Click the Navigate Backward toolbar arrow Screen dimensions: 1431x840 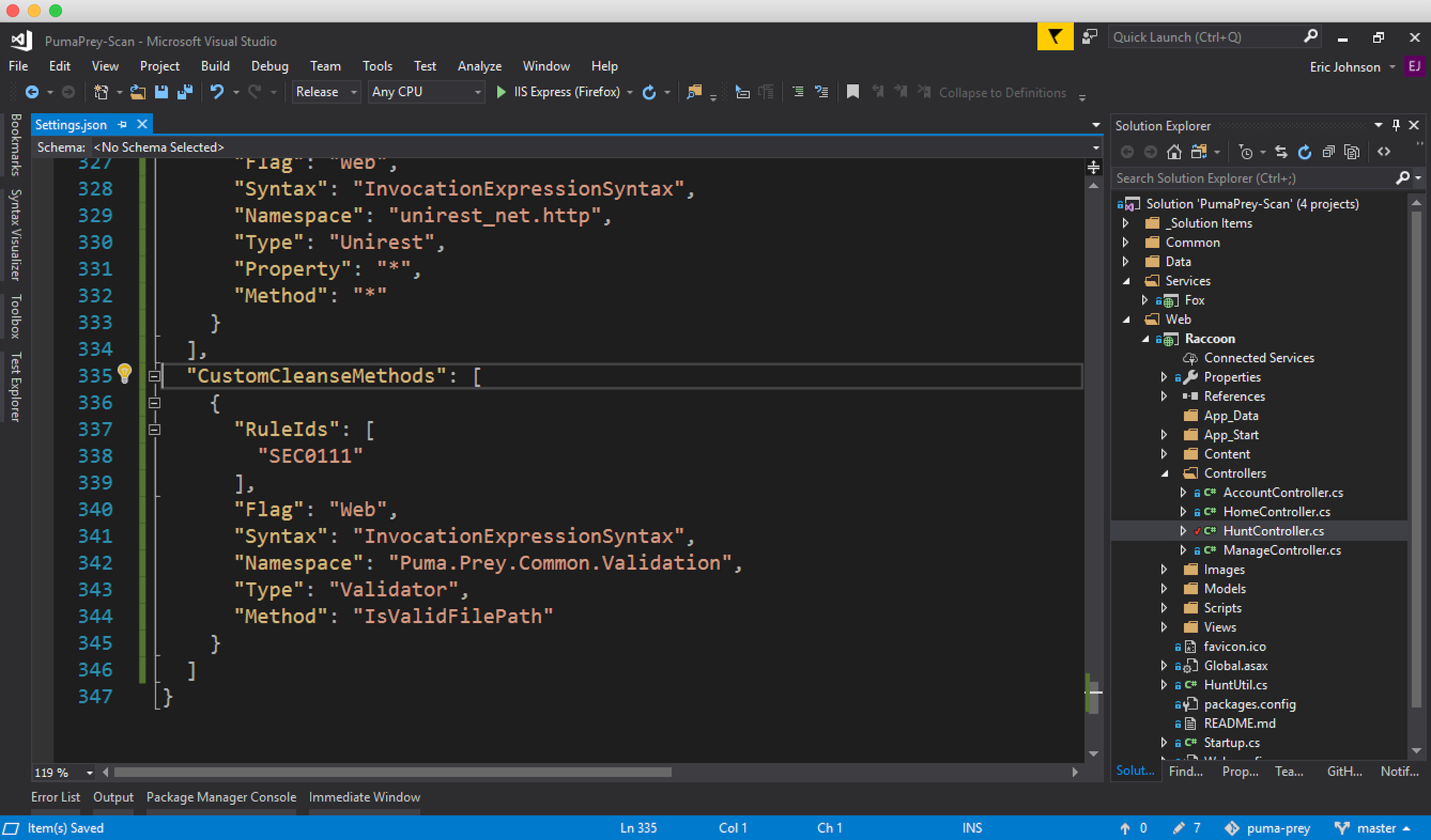(33, 92)
